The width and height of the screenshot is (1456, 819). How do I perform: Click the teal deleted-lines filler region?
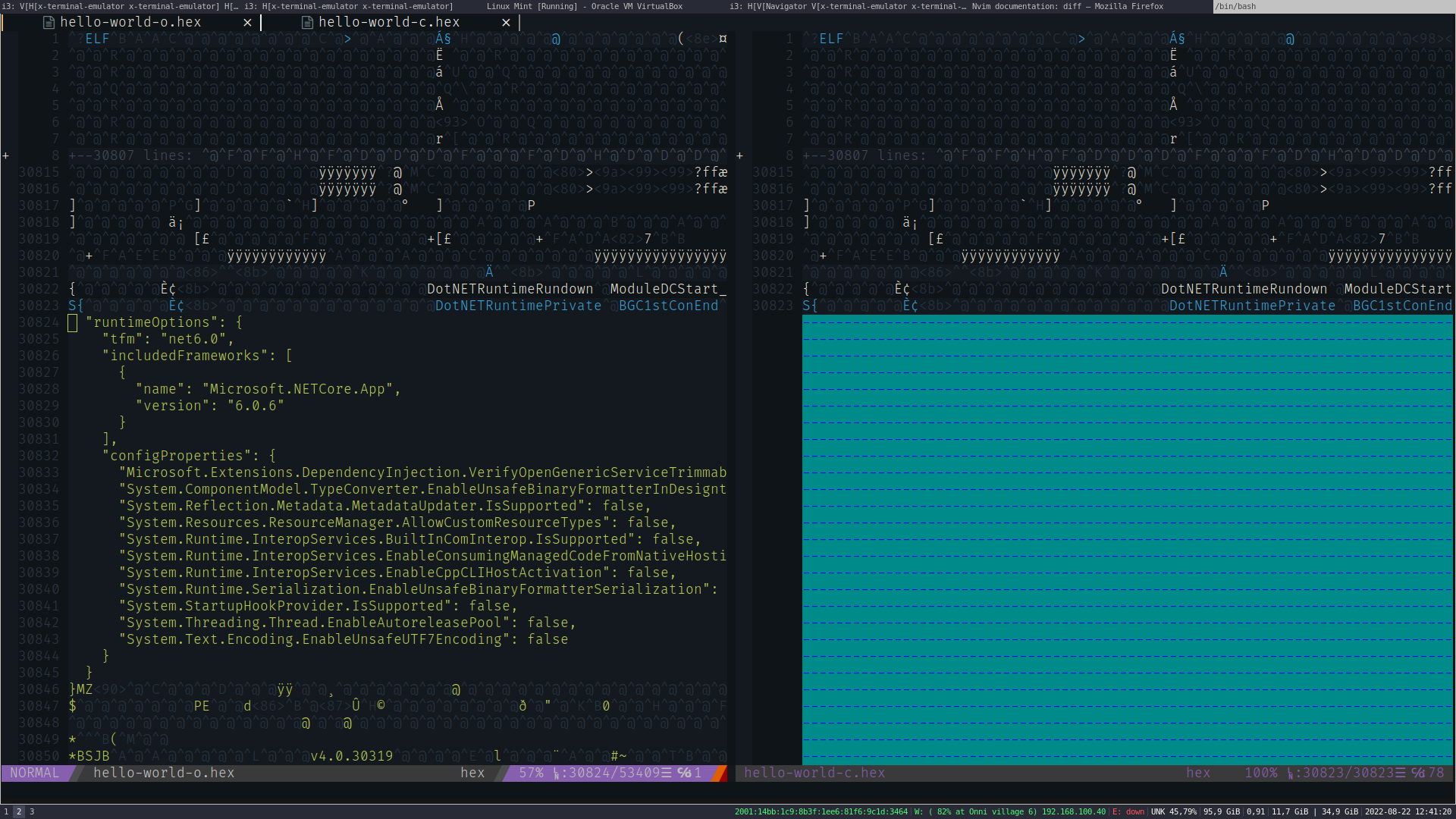click(1127, 538)
